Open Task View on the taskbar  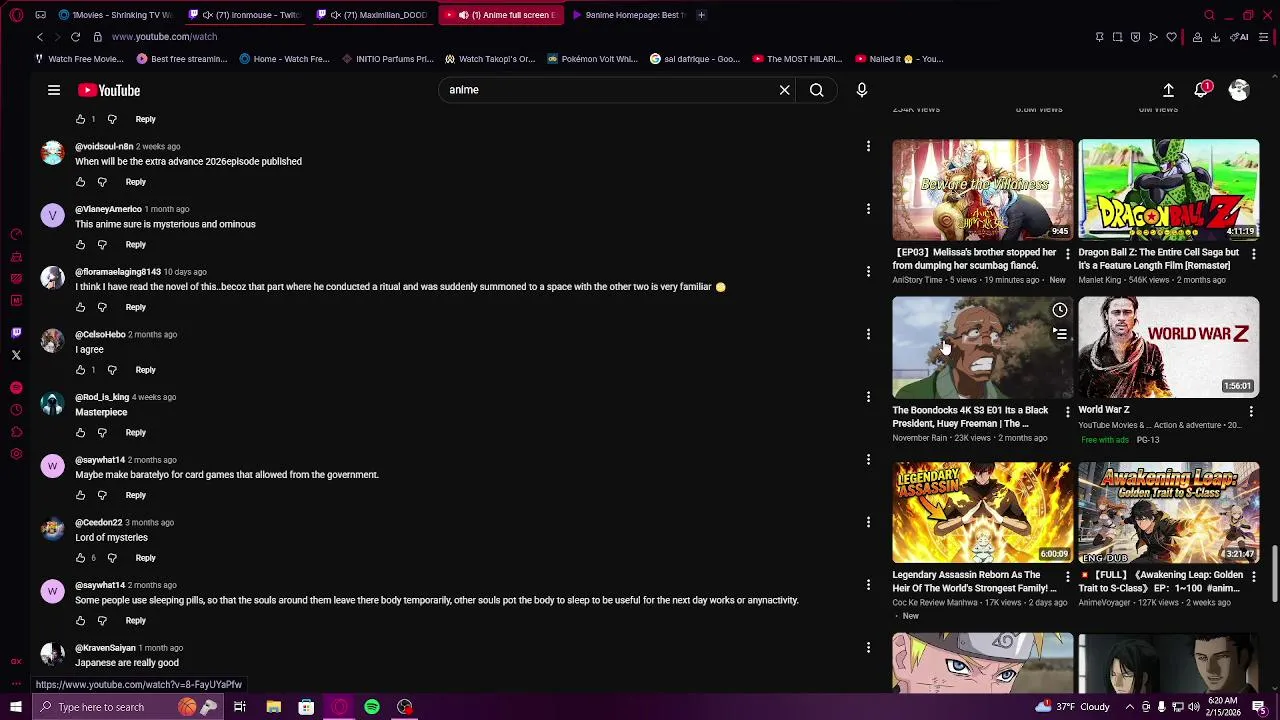click(x=240, y=707)
